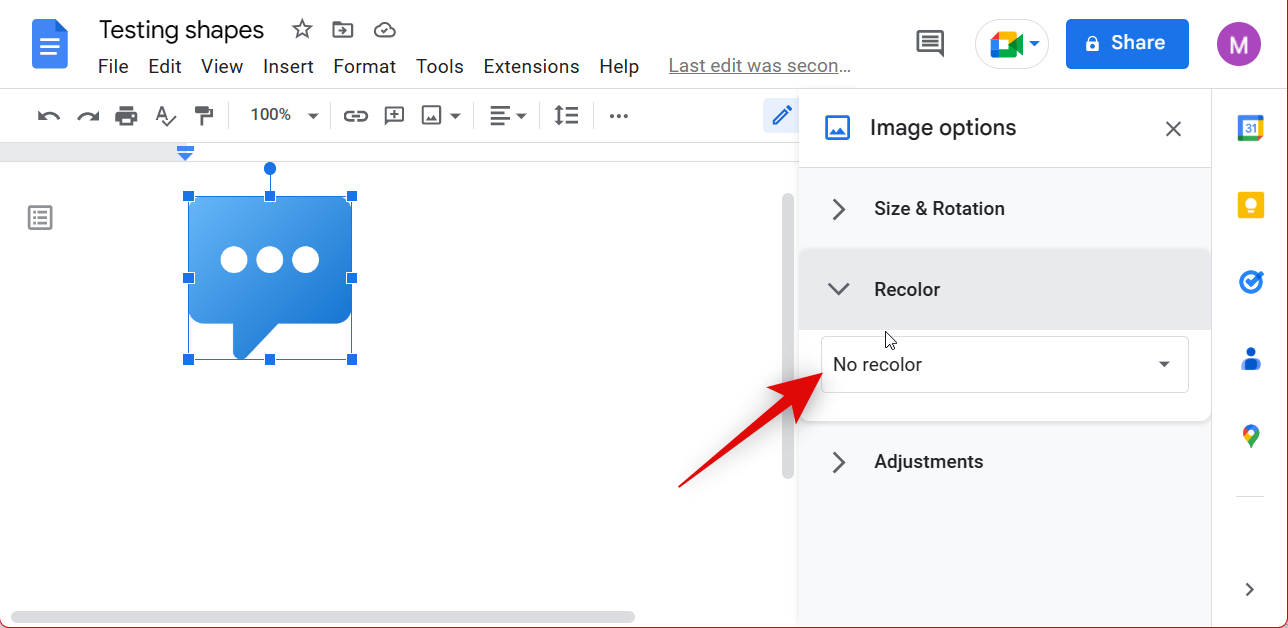1288x628 pixels.
Task: Click the horizontal scrollbar
Action: pos(322,617)
